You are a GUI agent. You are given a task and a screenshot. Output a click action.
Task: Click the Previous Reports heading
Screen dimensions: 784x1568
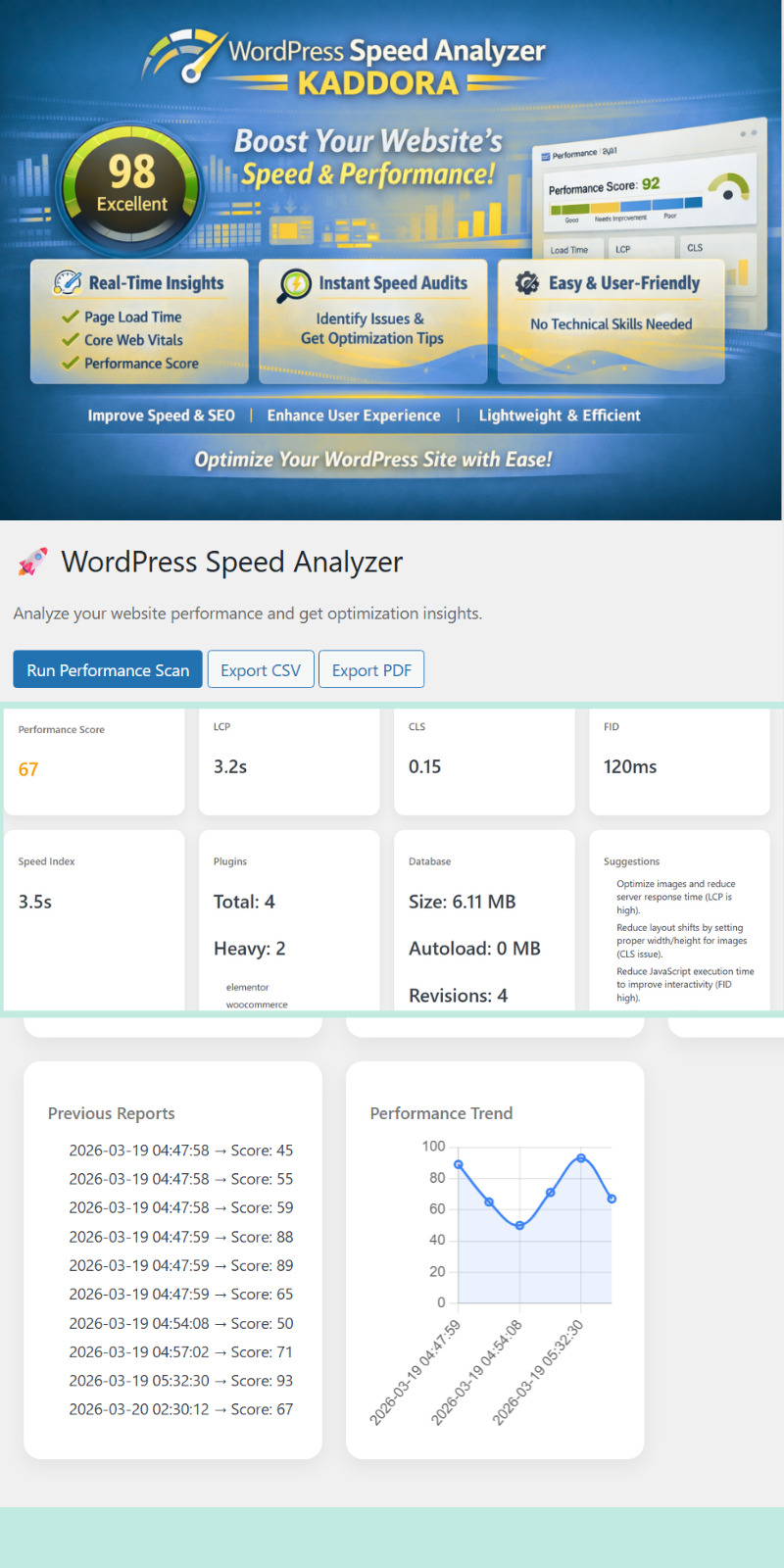pos(112,1113)
